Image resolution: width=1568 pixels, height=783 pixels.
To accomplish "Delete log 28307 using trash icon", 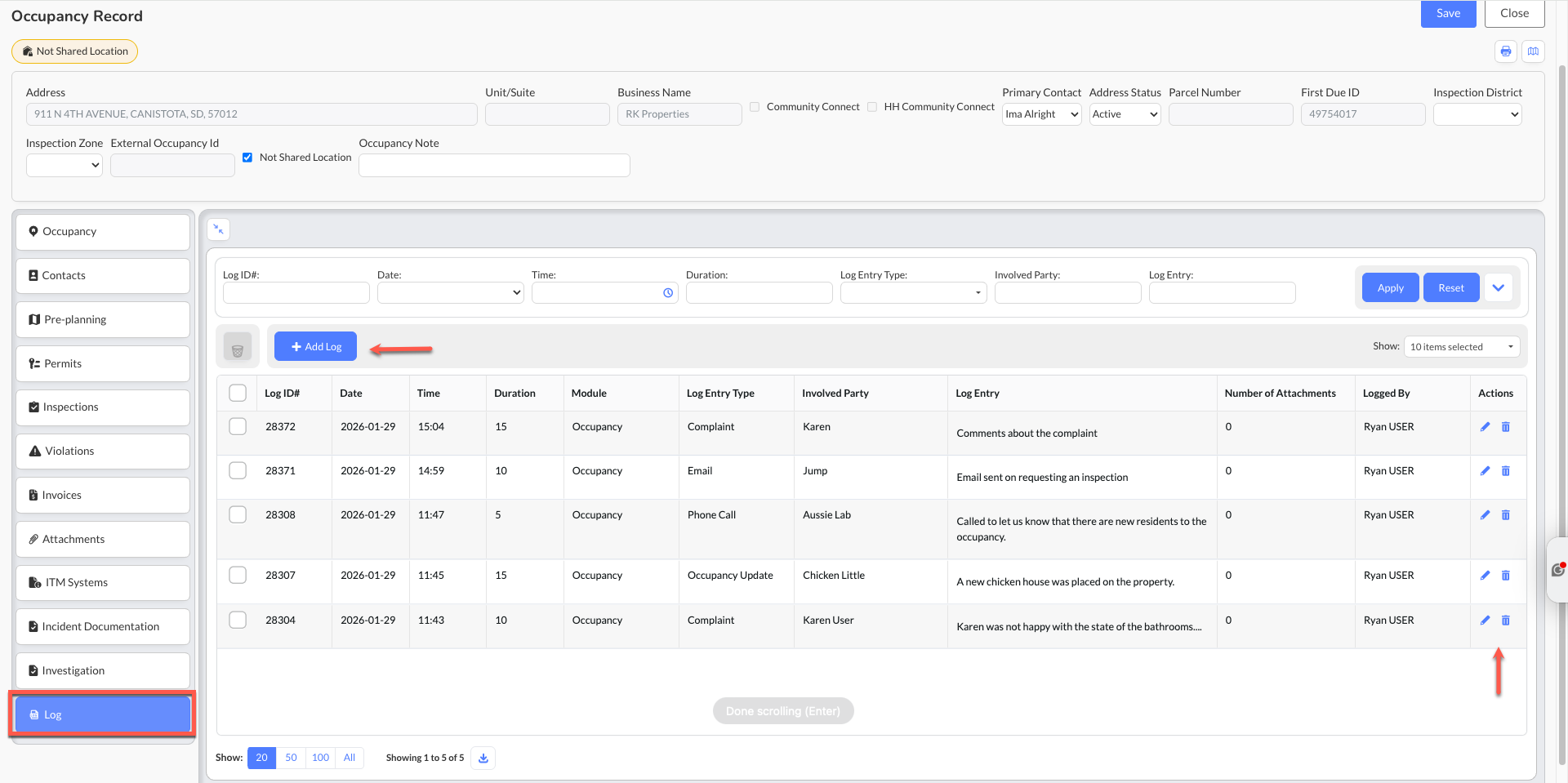I will 1506,576.
